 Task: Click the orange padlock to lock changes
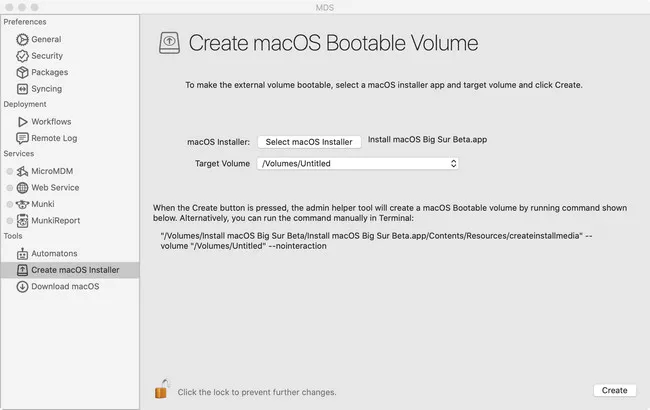tap(162, 389)
